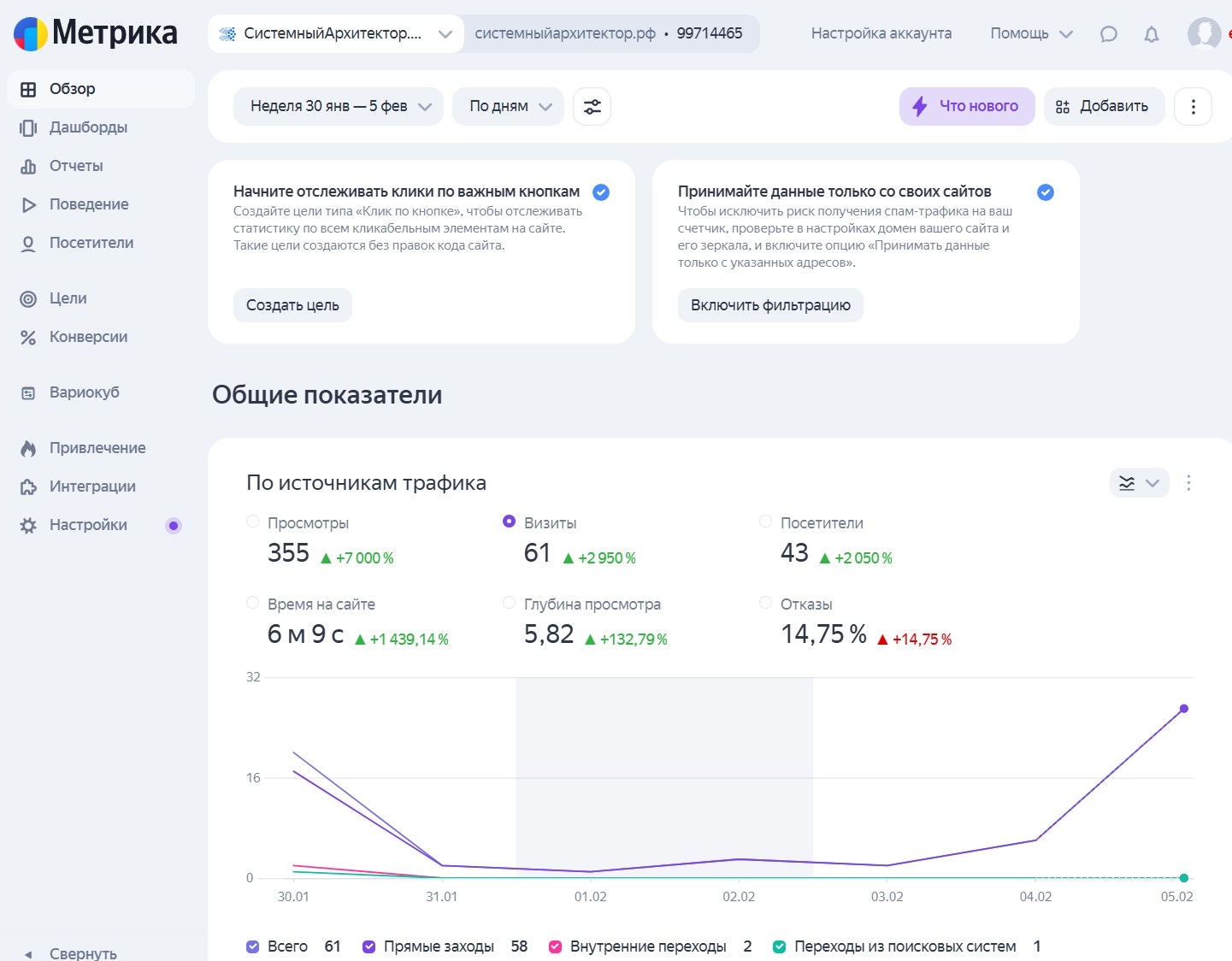Select the Просмотры metric radio button
Screen dimensions: 1232x961
click(x=253, y=522)
